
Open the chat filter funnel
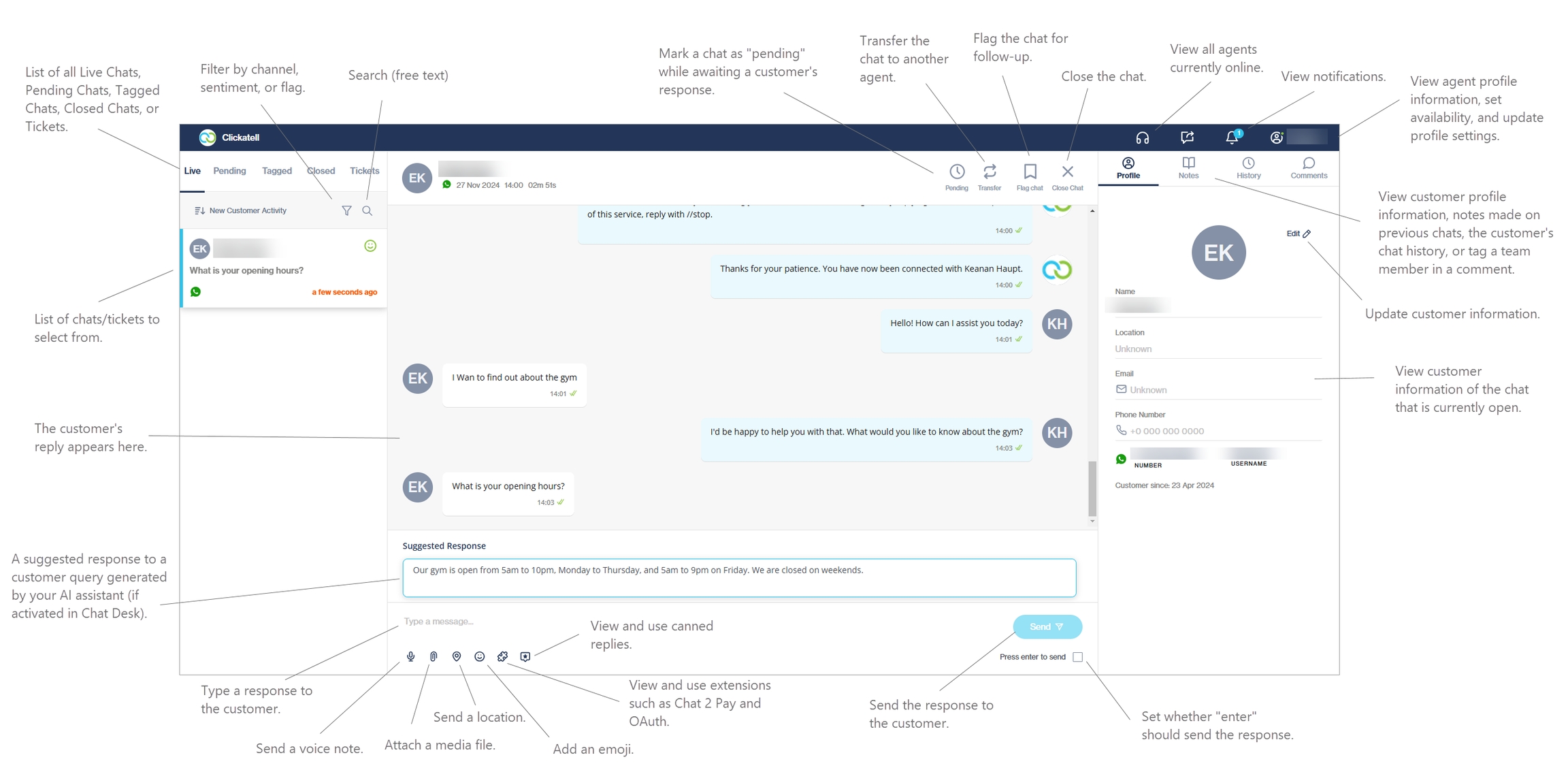pos(346,211)
